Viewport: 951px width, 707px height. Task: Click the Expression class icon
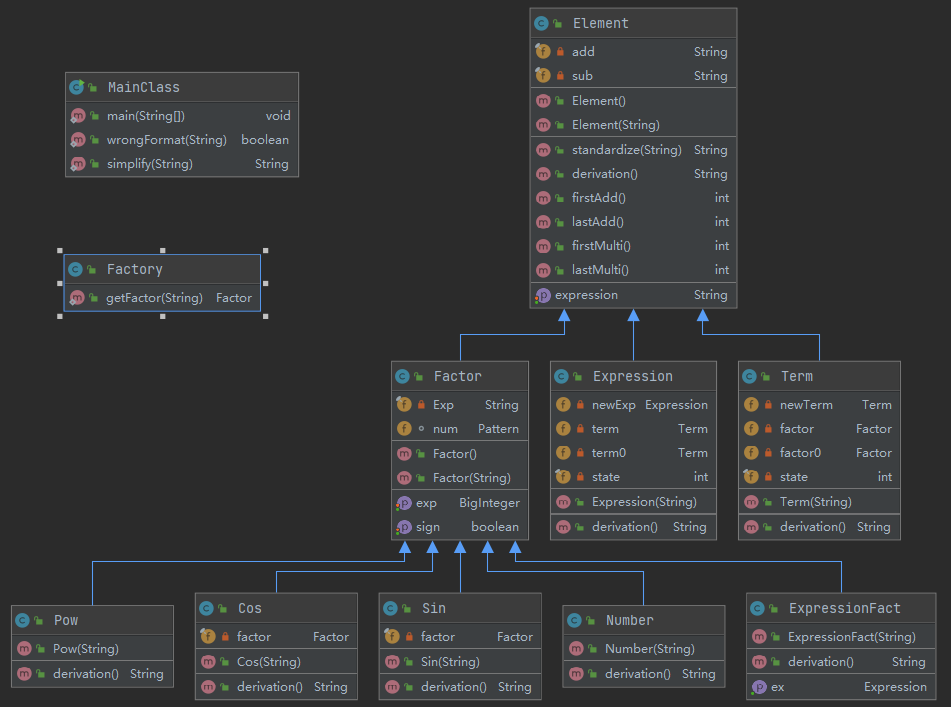(x=562, y=377)
